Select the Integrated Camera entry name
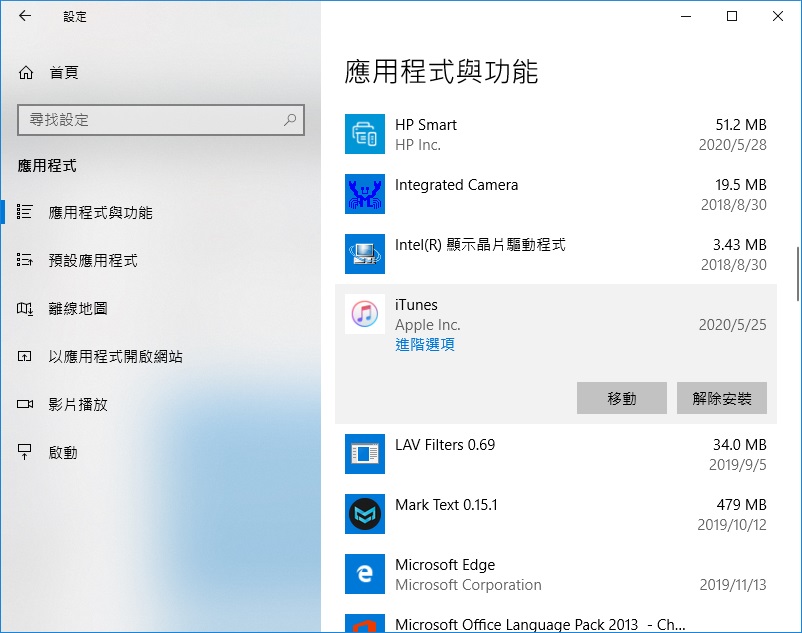 click(456, 185)
